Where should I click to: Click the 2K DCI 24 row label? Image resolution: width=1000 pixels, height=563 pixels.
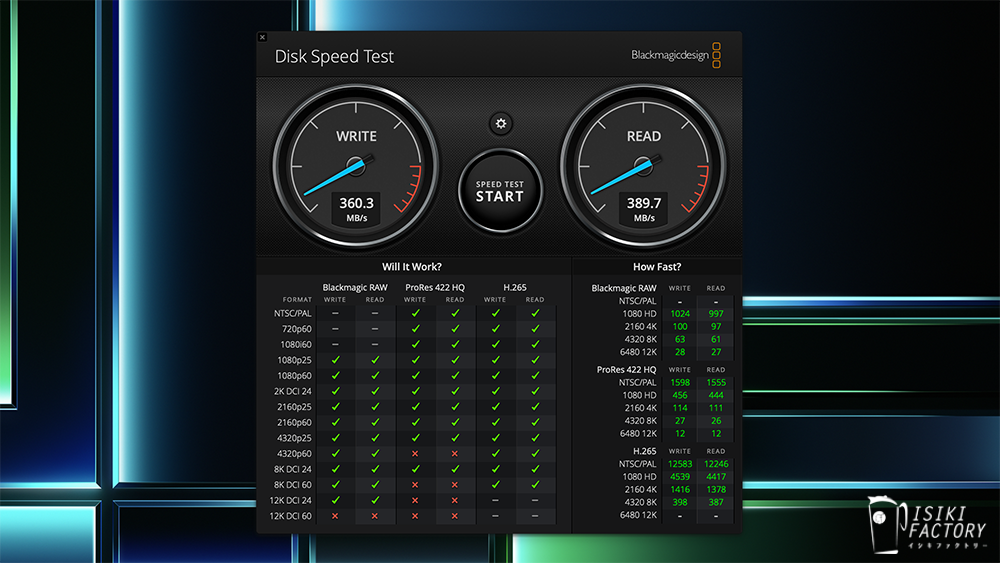click(293, 391)
